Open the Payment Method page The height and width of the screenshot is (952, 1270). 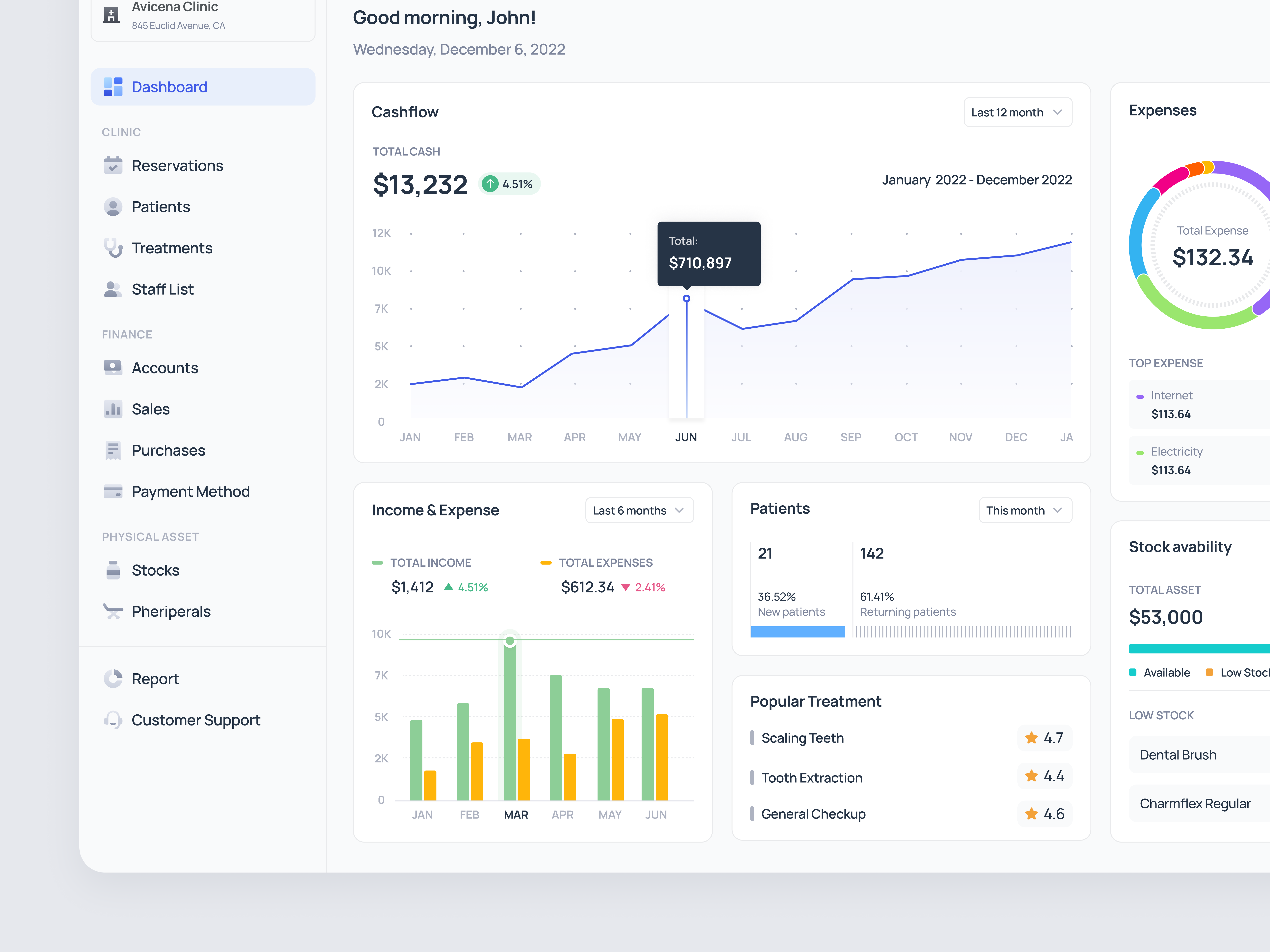tap(190, 491)
